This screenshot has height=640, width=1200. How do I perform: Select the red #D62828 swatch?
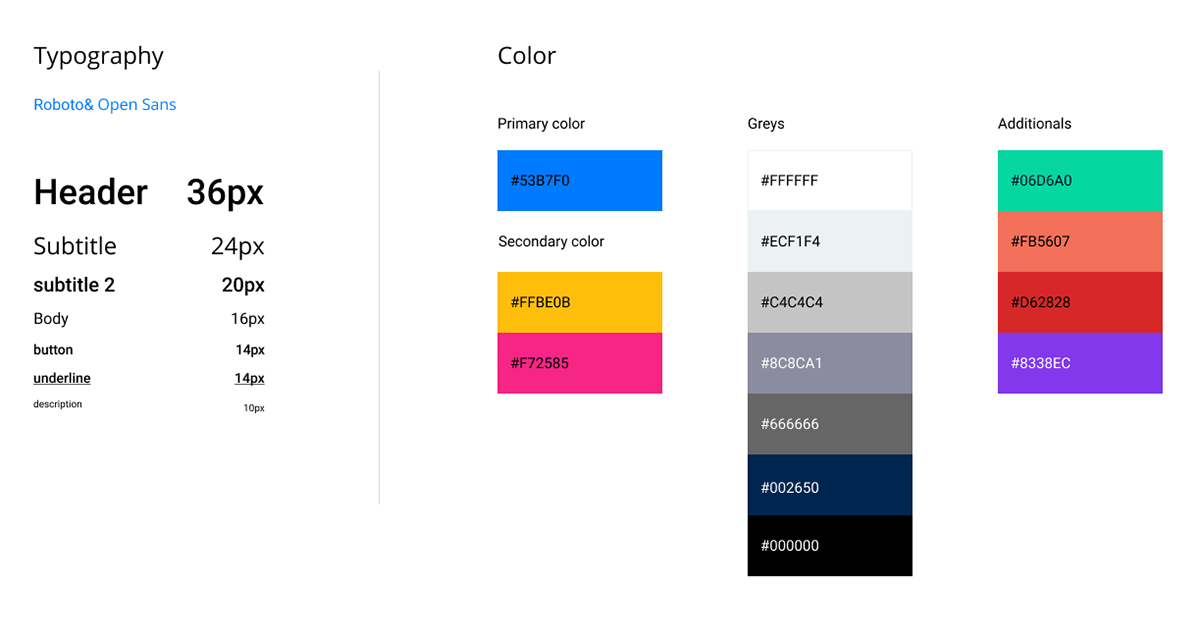pos(1080,302)
